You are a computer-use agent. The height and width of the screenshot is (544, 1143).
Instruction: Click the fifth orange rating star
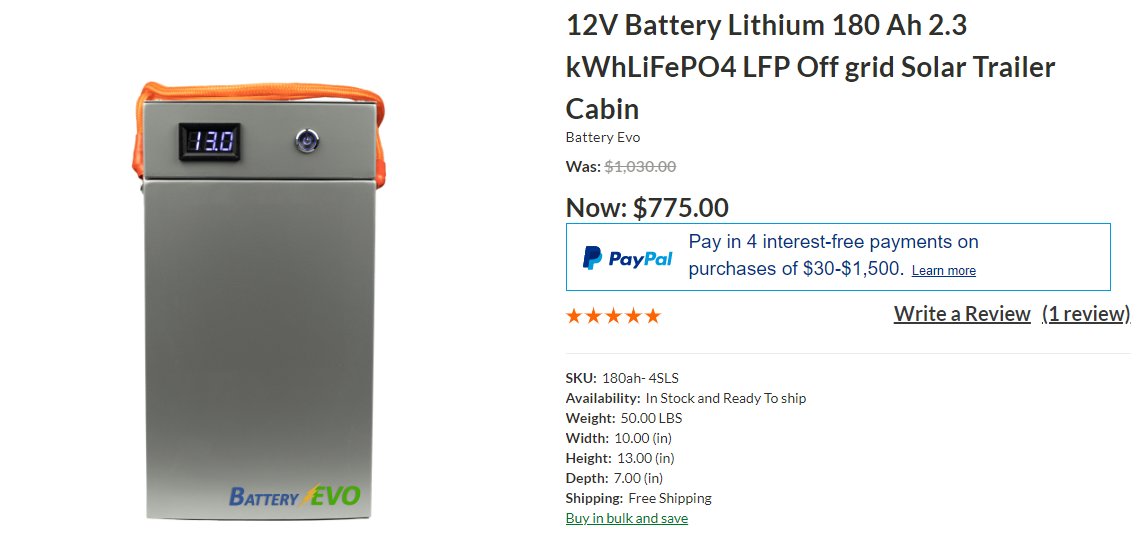point(652,316)
